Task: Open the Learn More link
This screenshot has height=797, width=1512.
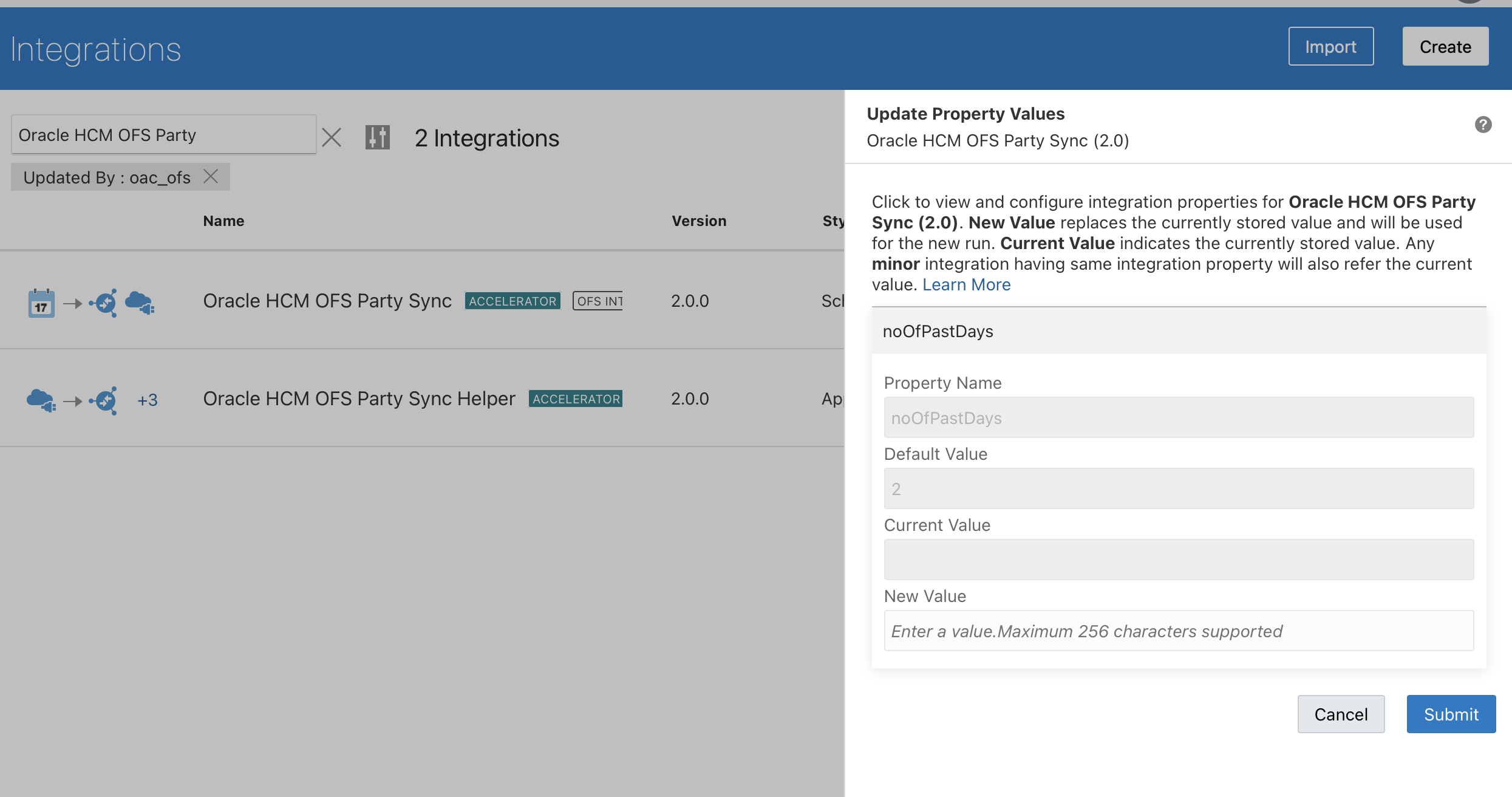Action: point(966,284)
